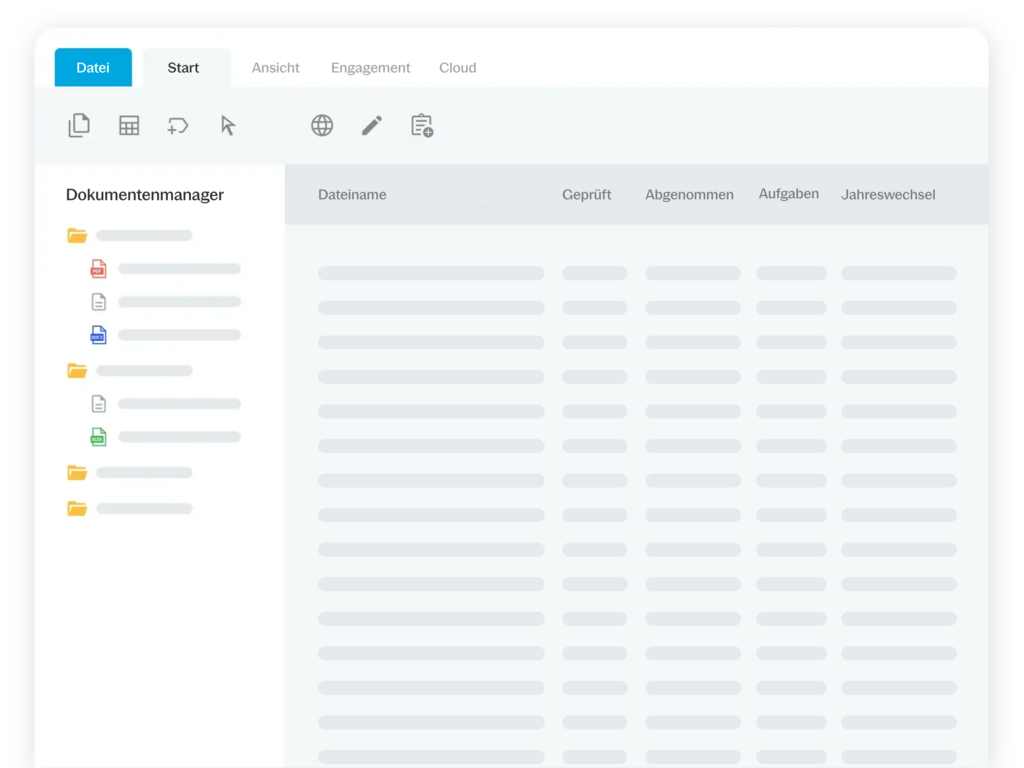Open the blue DOCX file icon
The height and width of the screenshot is (768, 1024).
[x=98, y=335]
